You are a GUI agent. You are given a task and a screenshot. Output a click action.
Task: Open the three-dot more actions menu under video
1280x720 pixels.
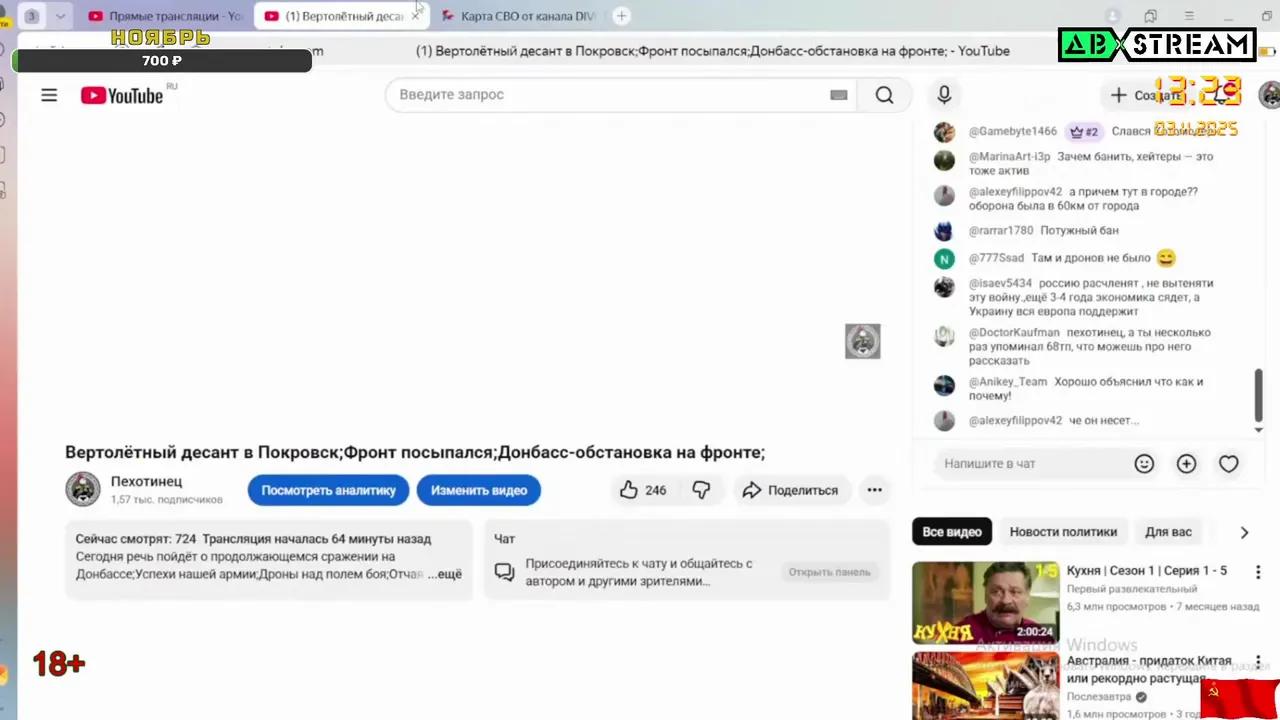click(874, 490)
